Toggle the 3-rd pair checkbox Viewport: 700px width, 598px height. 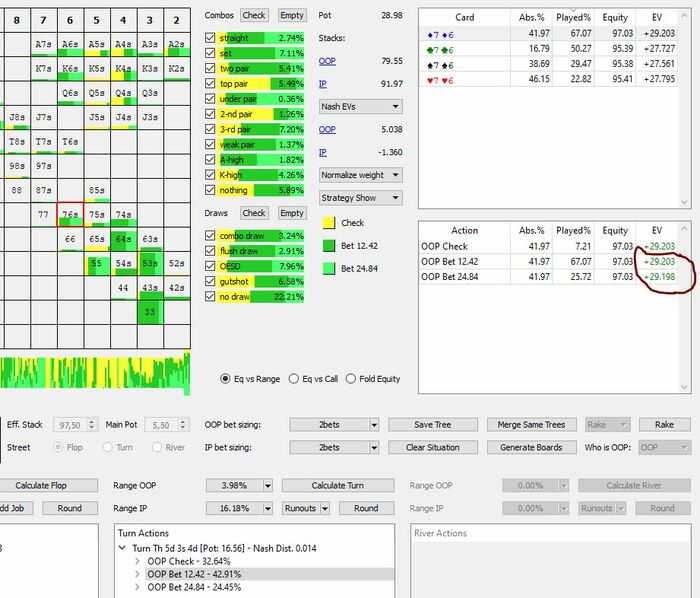click(x=210, y=129)
